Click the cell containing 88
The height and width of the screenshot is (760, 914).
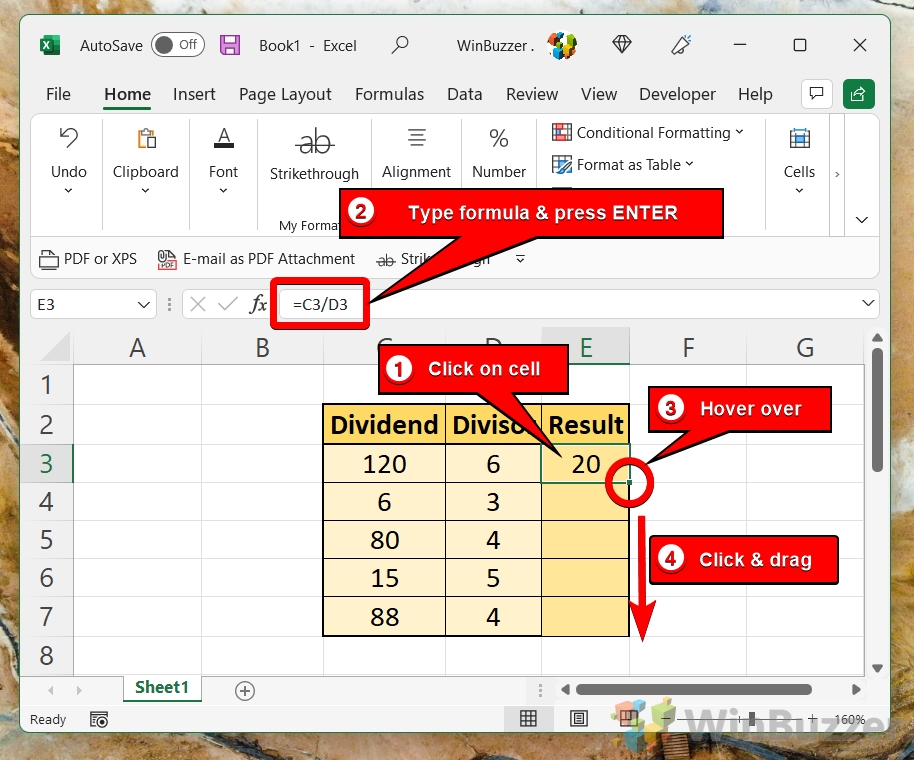point(384,617)
